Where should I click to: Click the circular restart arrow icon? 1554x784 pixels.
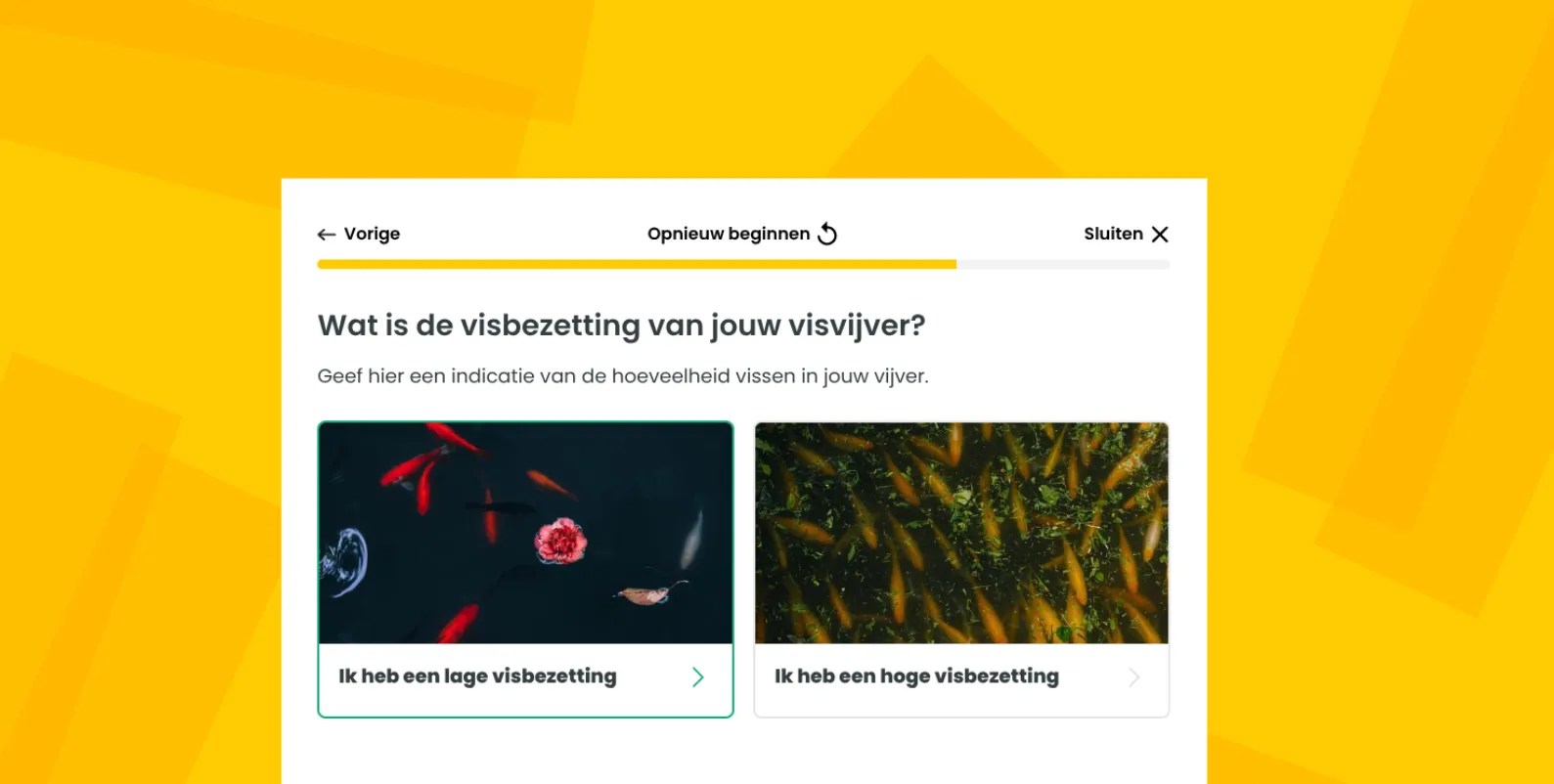point(827,234)
